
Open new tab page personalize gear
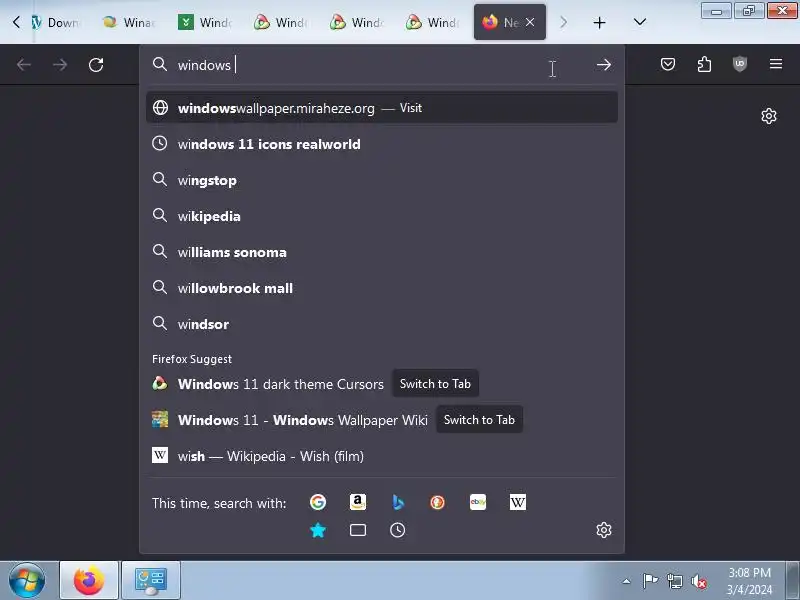tap(769, 116)
